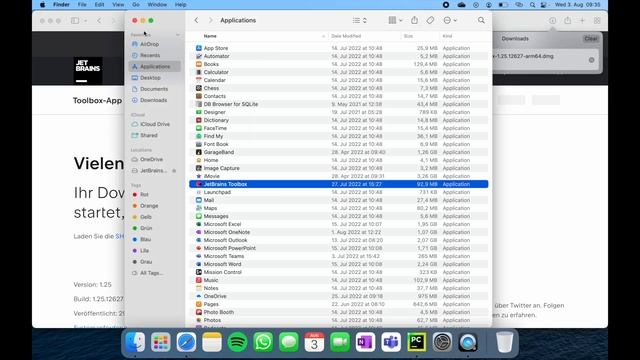Open the Edit menu

pyautogui.click(x=99, y=4)
